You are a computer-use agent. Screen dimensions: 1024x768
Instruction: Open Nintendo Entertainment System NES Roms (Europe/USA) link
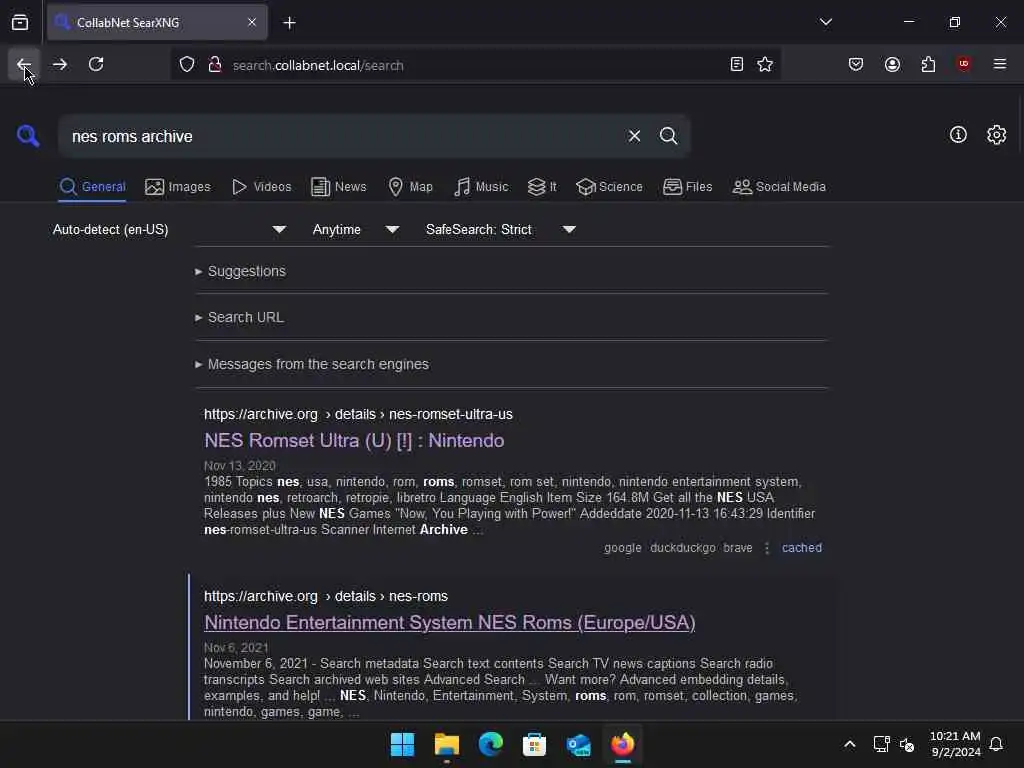[449, 623]
